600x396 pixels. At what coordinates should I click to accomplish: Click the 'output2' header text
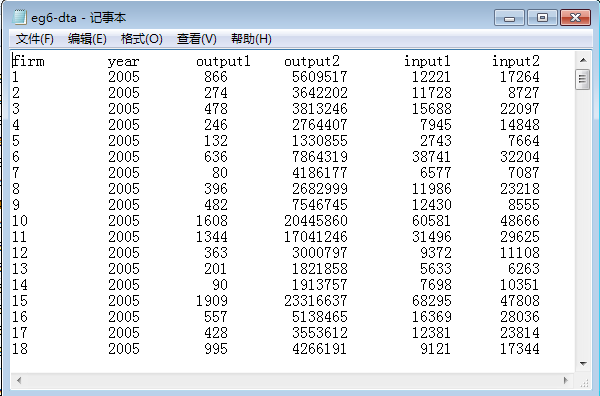pyautogui.click(x=311, y=61)
